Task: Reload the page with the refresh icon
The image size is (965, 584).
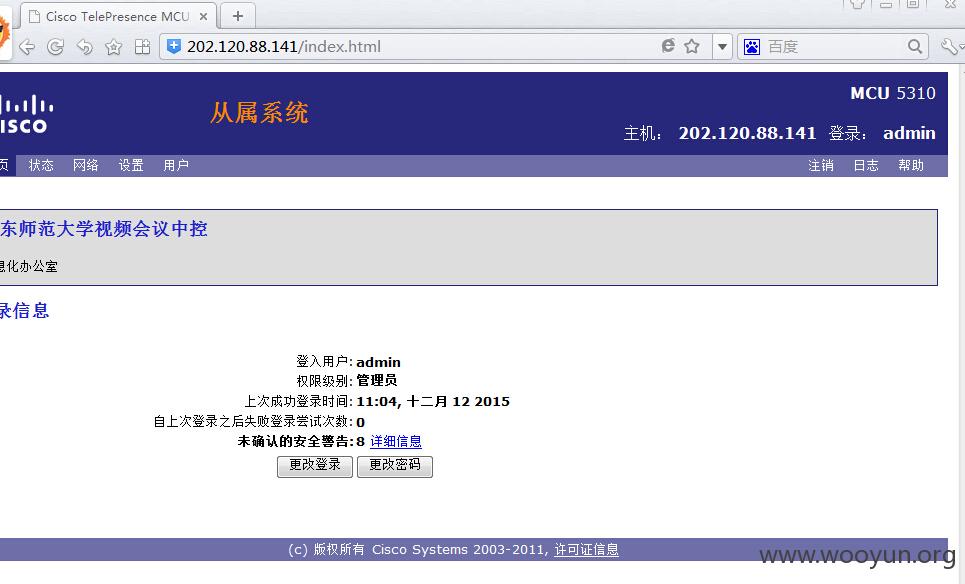Action: tap(55, 47)
